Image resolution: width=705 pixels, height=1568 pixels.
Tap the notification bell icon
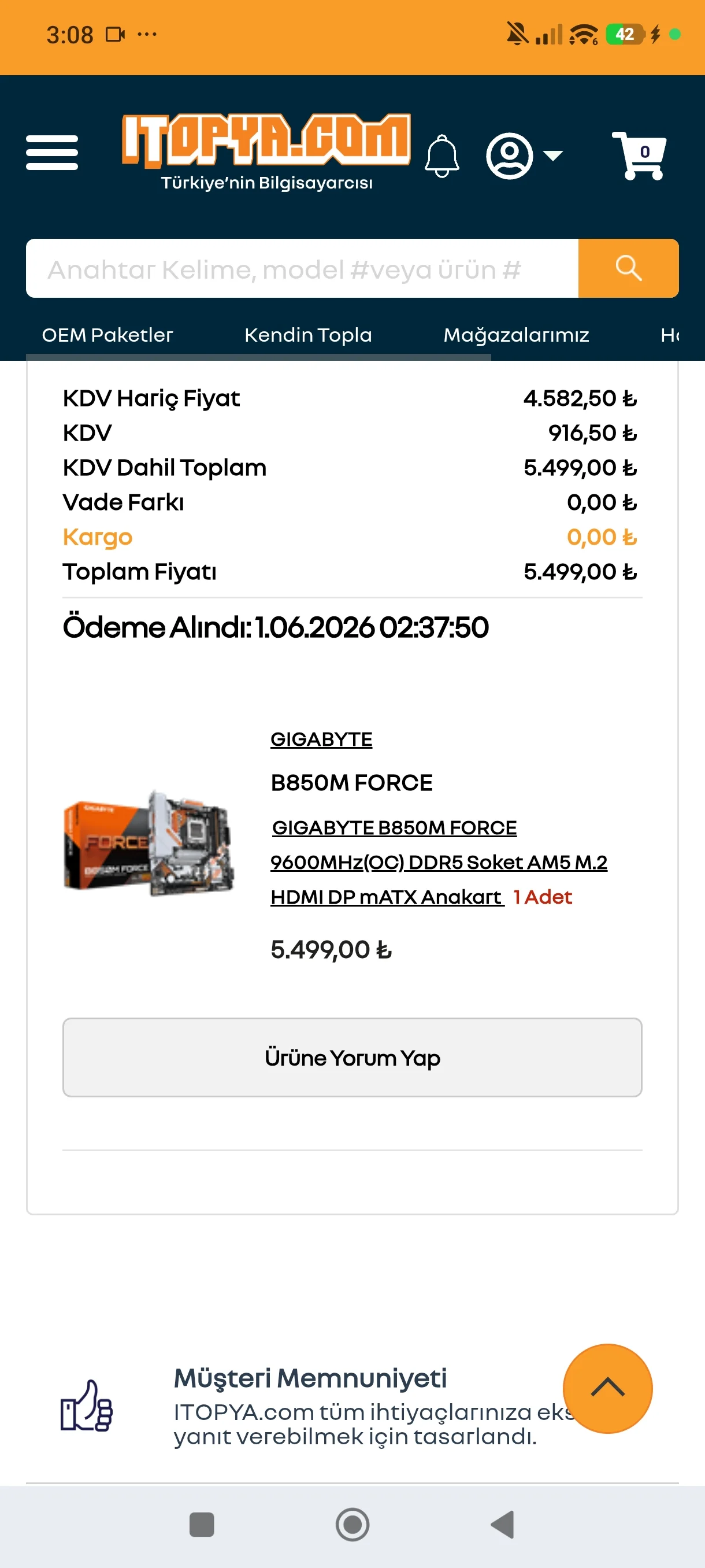pyautogui.click(x=441, y=156)
